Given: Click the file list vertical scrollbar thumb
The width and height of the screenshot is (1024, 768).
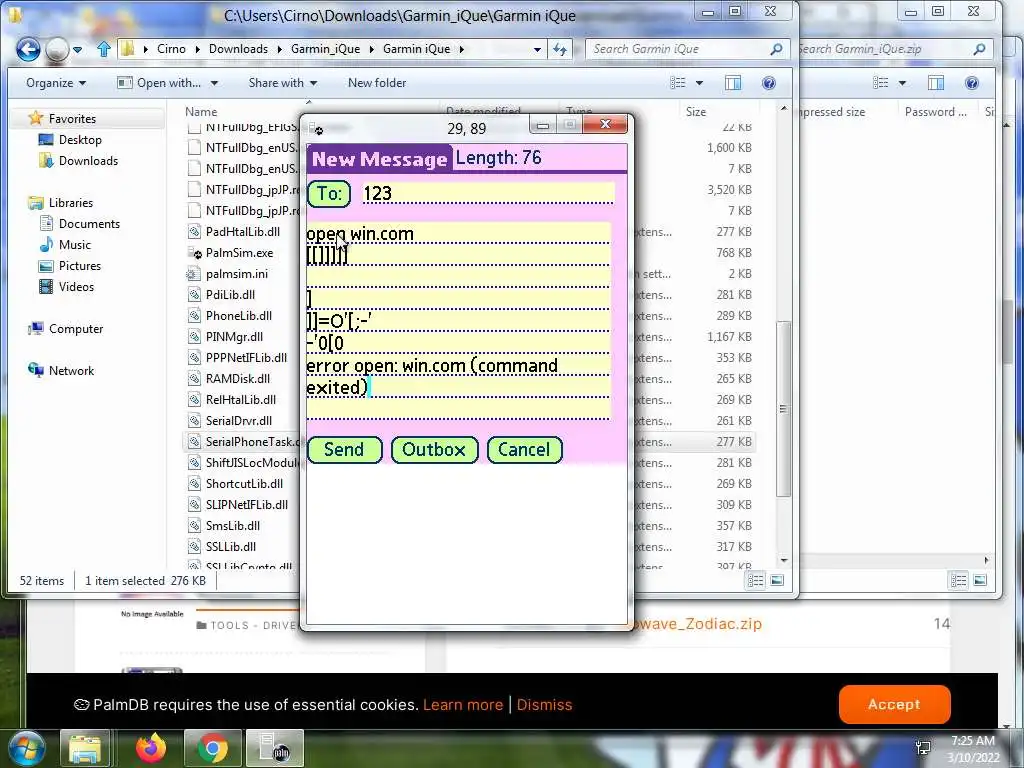Looking at the screenshot, I should click(783, 409).
